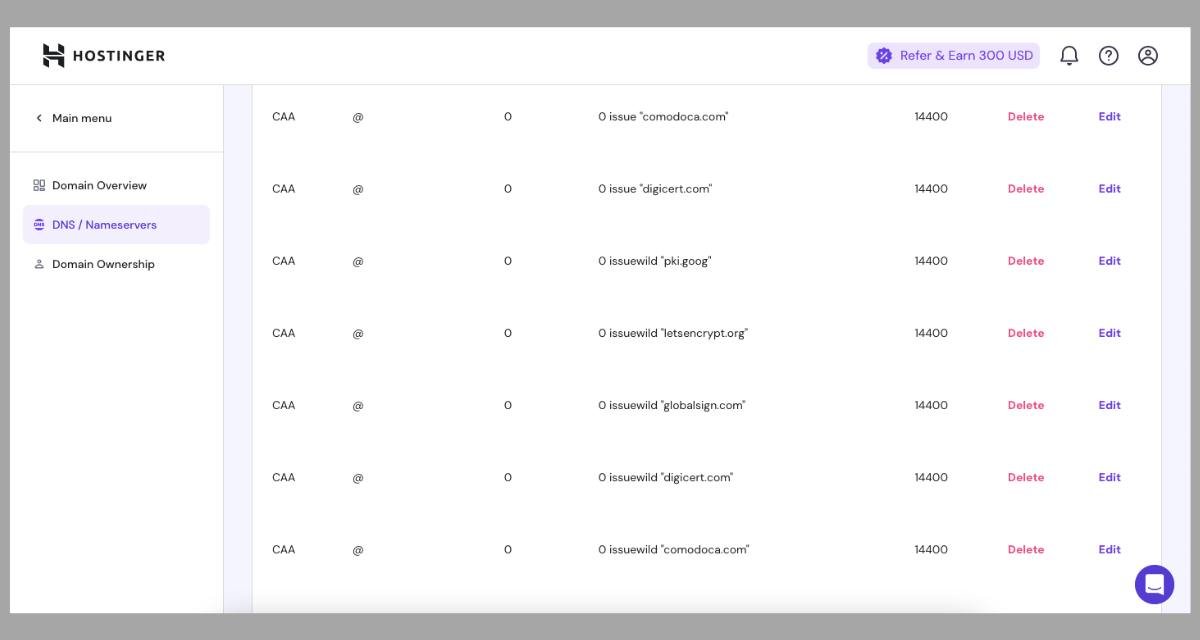Screen dimensions: 1200x640
Task: Open the help question mark icon
Action: [x=1108, y=56]
